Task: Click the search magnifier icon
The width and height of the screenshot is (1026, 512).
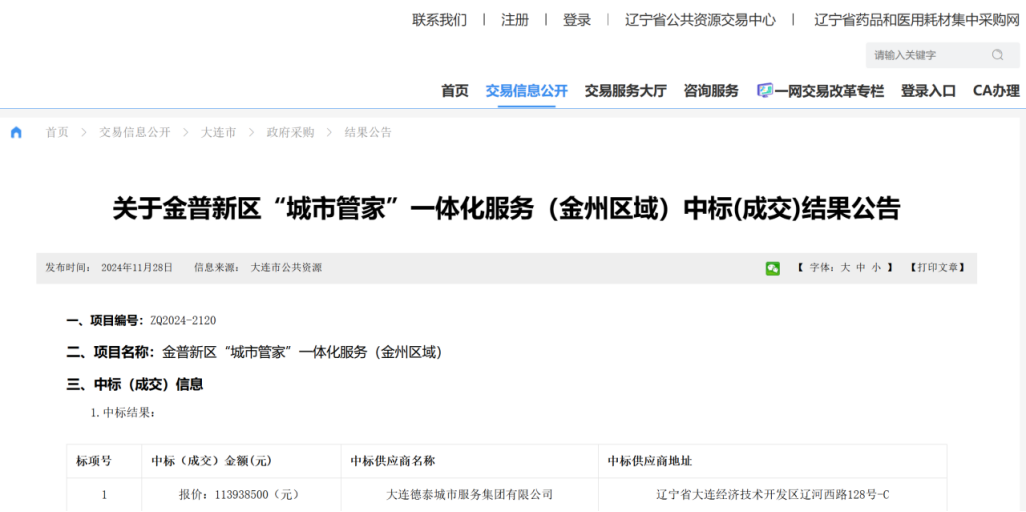Action: point(997,55)
